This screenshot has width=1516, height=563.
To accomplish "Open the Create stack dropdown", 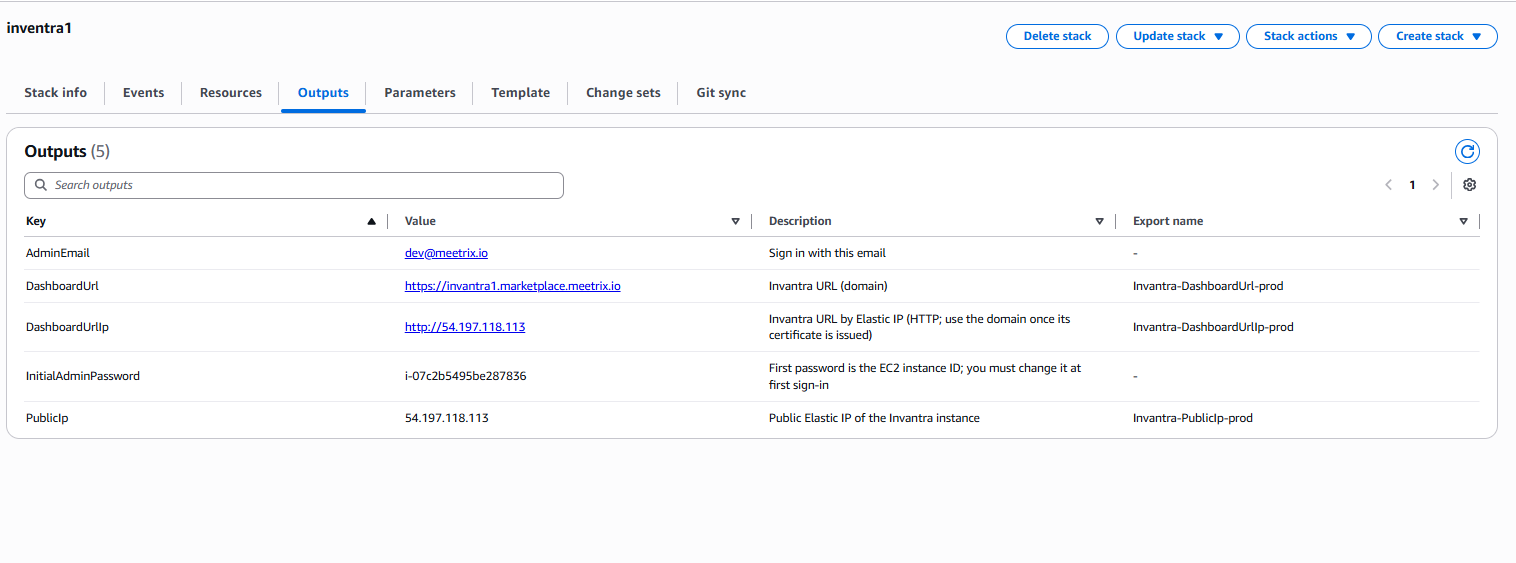I will [x=1438, y=36].
